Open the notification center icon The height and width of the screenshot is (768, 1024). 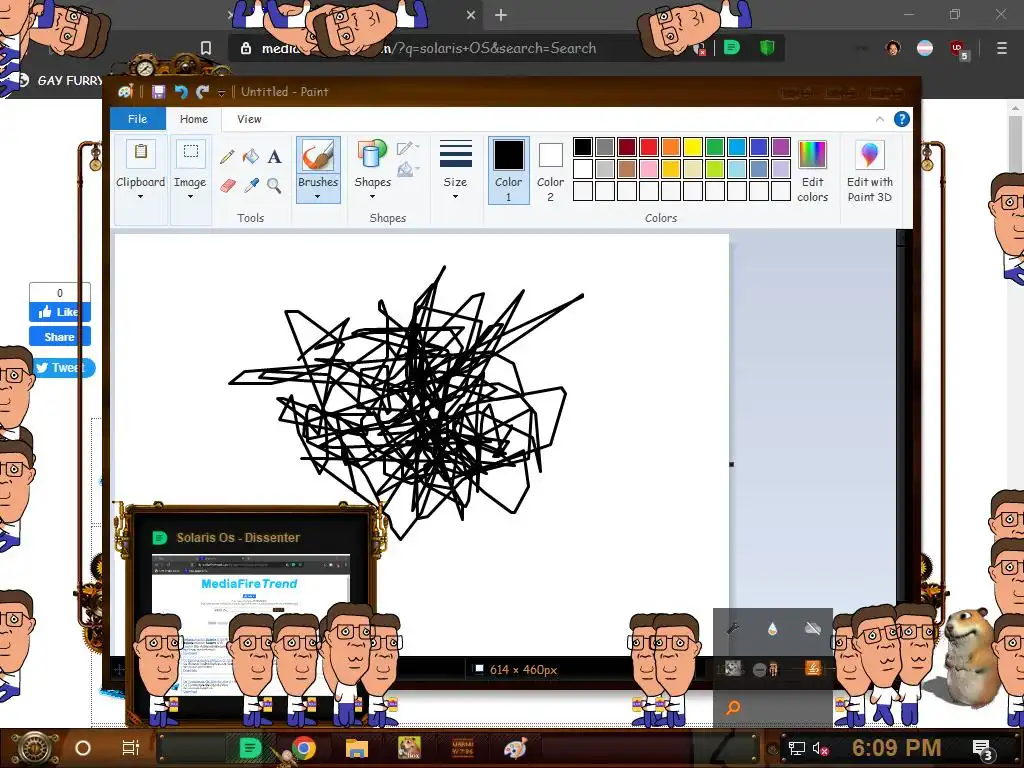(x=983, y=749)
